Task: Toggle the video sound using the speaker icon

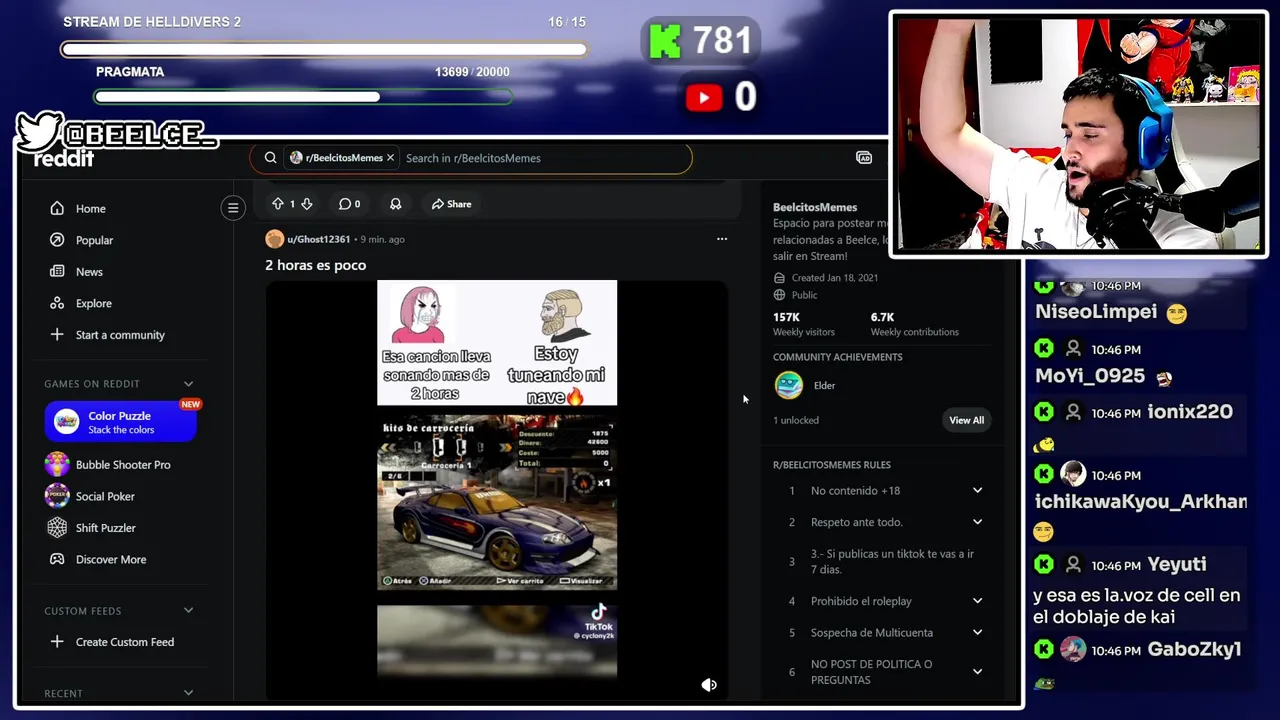Action: (709, 685)
